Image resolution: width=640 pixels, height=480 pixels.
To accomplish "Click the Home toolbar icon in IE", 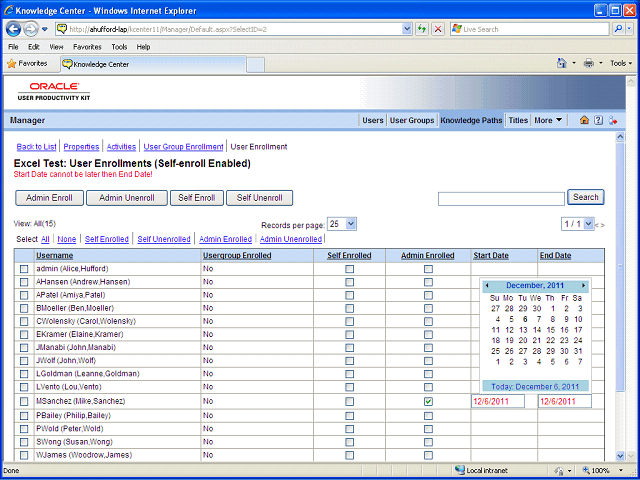I will coord(562,63).
